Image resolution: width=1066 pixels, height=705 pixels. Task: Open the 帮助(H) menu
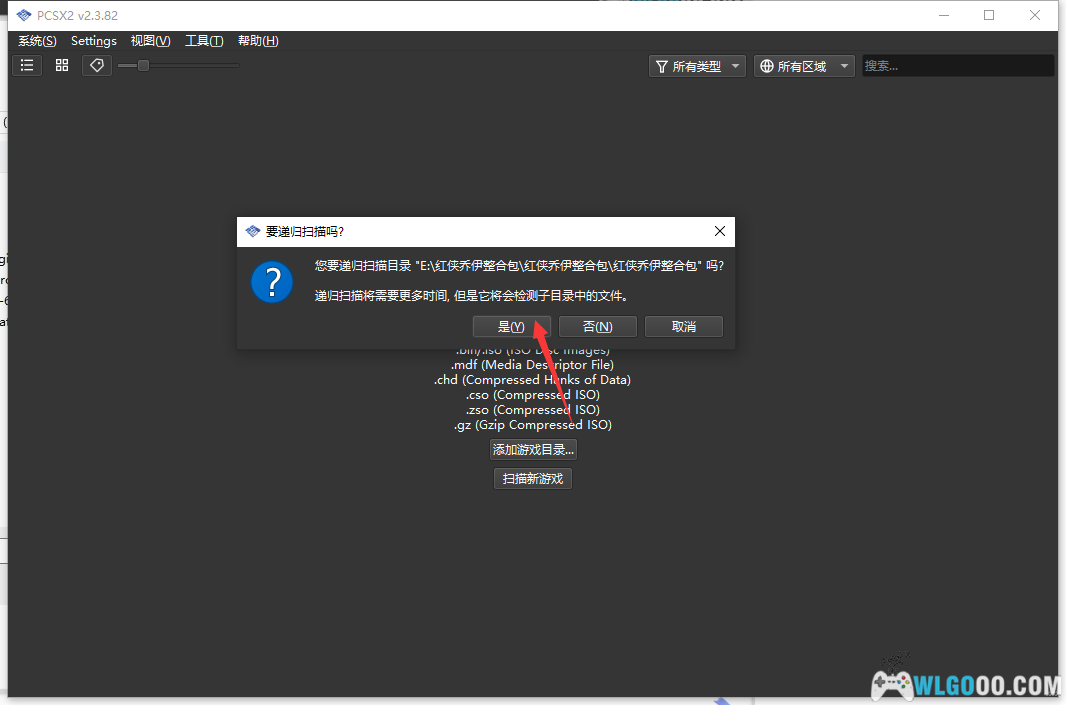pyautogui.click(x=258, y=41)
